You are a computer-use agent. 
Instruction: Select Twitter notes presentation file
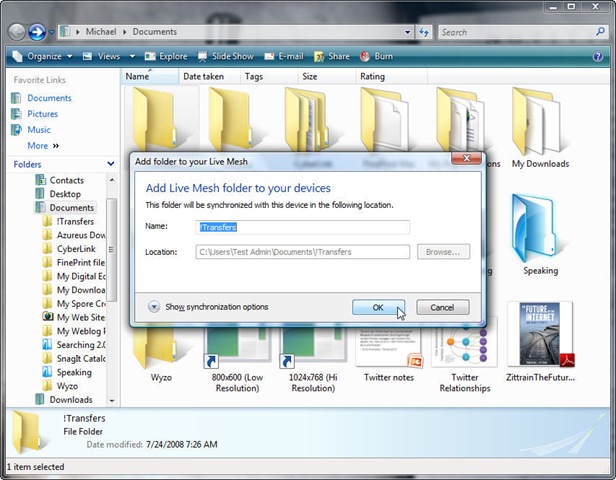tap(389, 355)
